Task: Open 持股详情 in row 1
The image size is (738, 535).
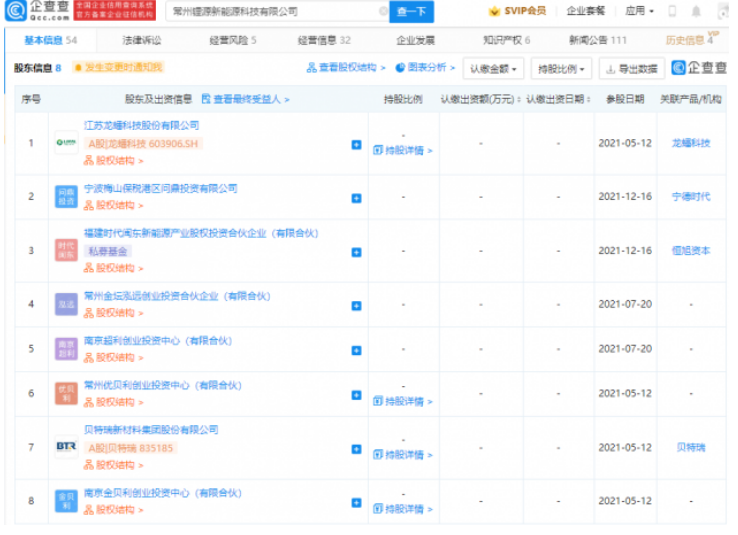Action: click(403, 151)
